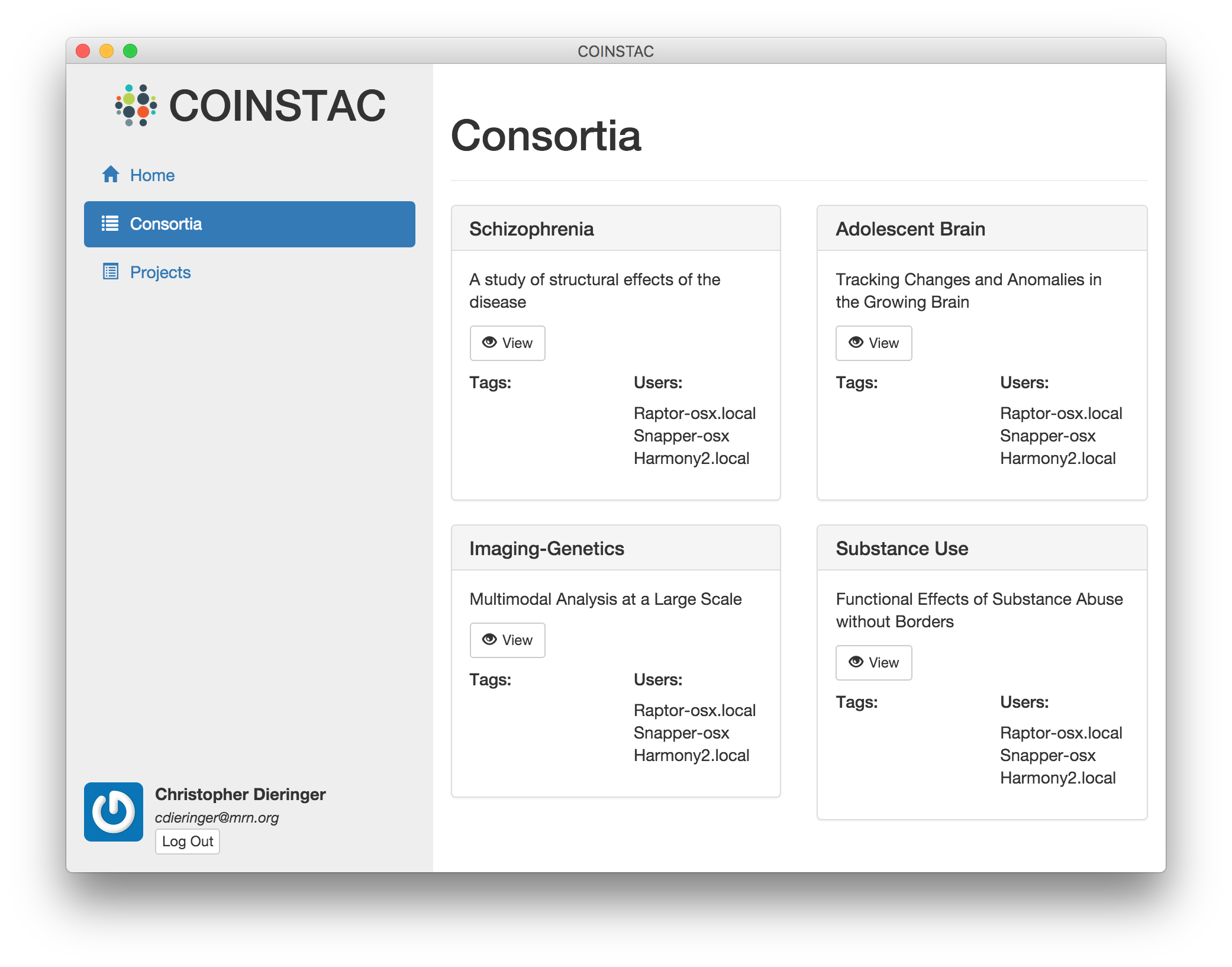The height and width of the screenshot is (967, 1232).
Task: Click the Projects document icon
Action: click(111, 272)
